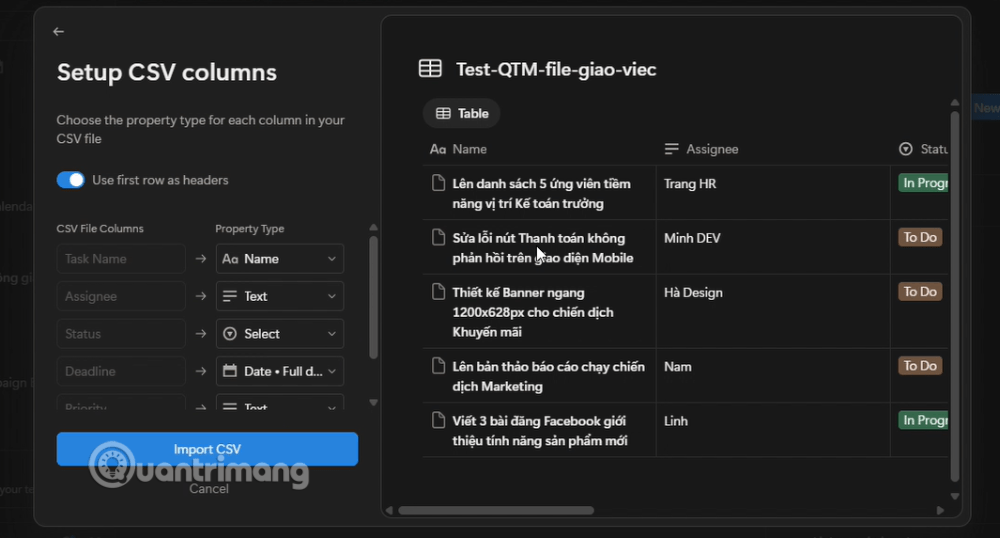This screenshot has width=1000, height=538.
Task: Click page icon of 'Viết 3 bài đăng Facebook' row
Action: [438, 419]
